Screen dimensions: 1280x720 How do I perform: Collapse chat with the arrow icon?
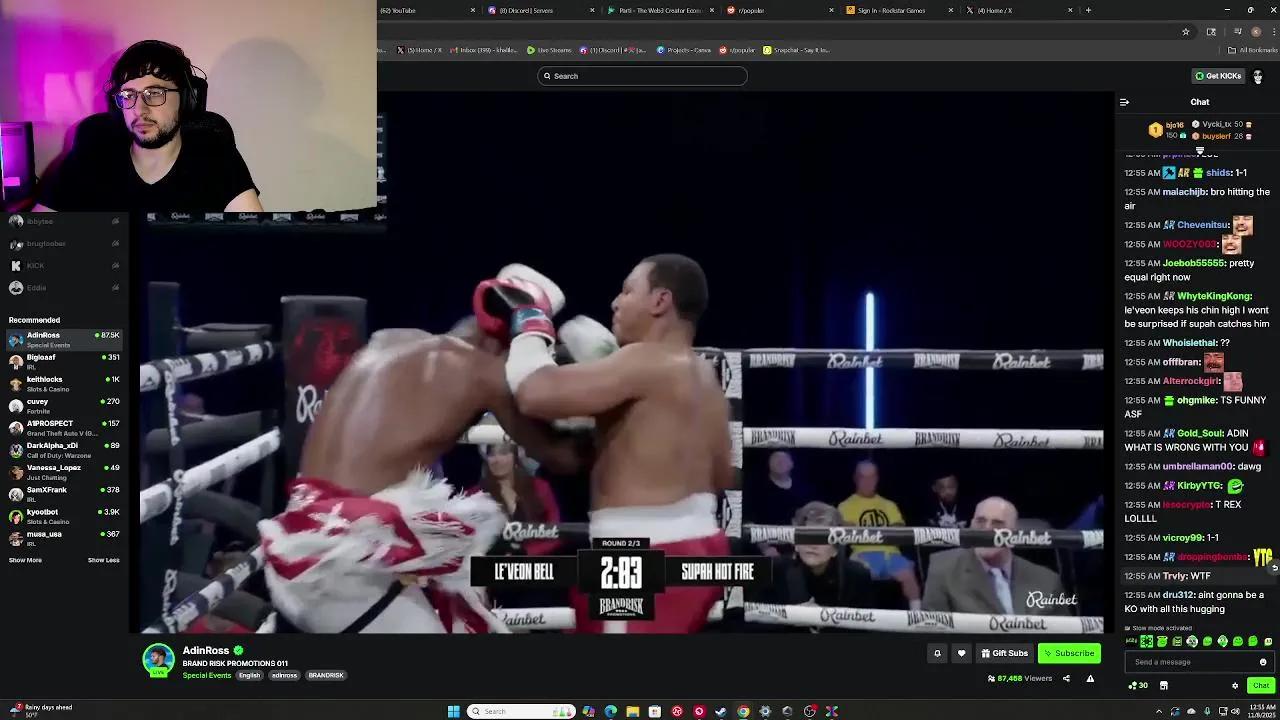[x=1124, y=102]
